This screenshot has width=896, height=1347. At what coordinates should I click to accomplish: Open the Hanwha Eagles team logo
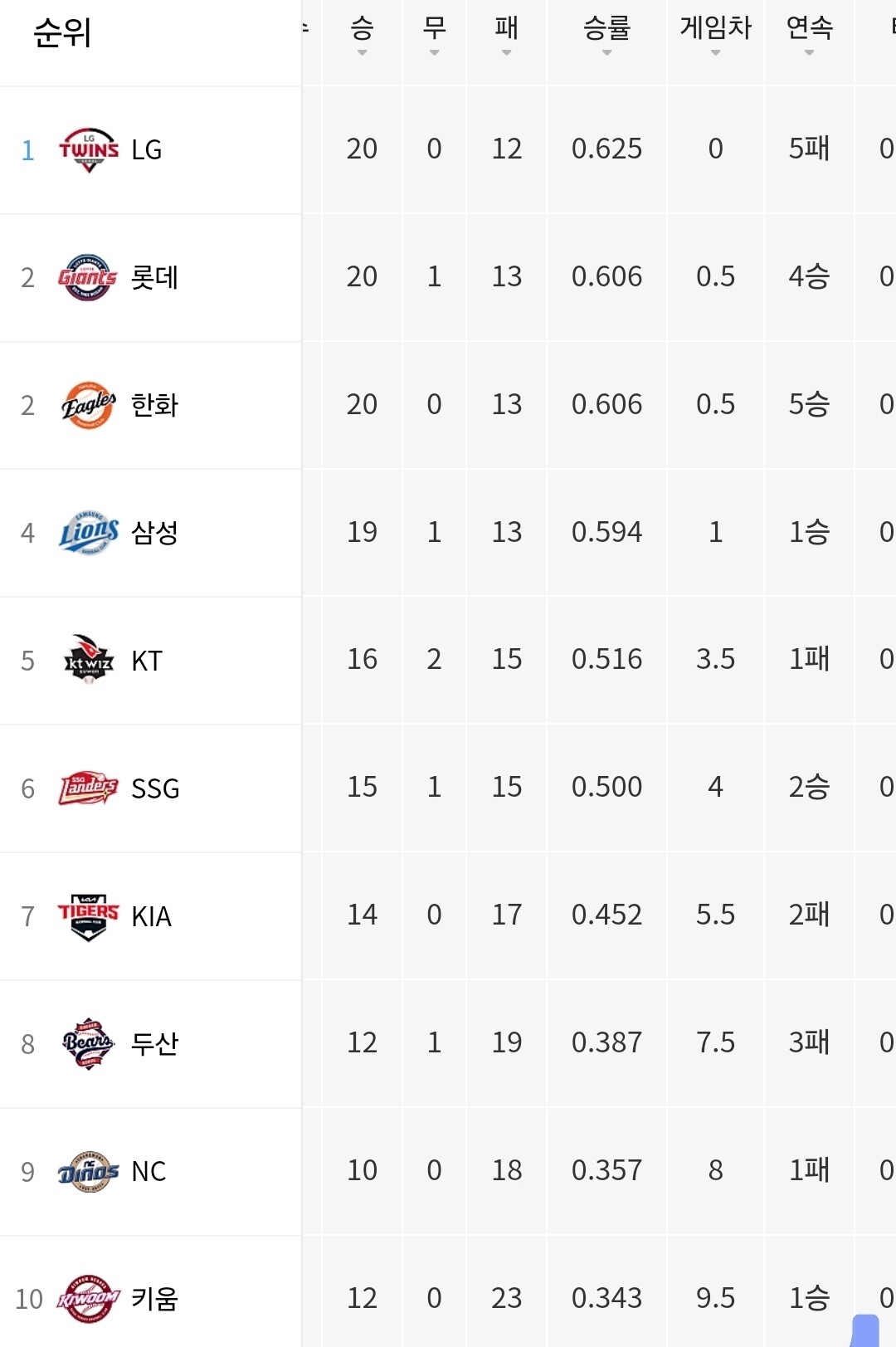(x=88, y=406)
